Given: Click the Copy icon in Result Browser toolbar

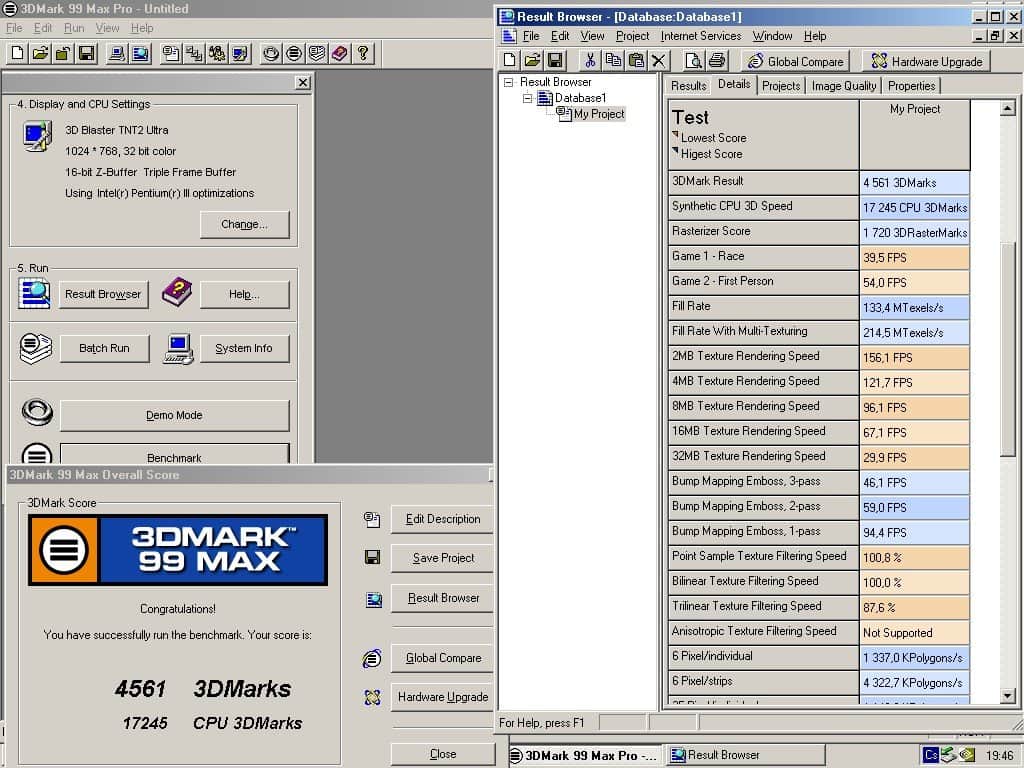Looking at the screenshot, I should 613,61.
